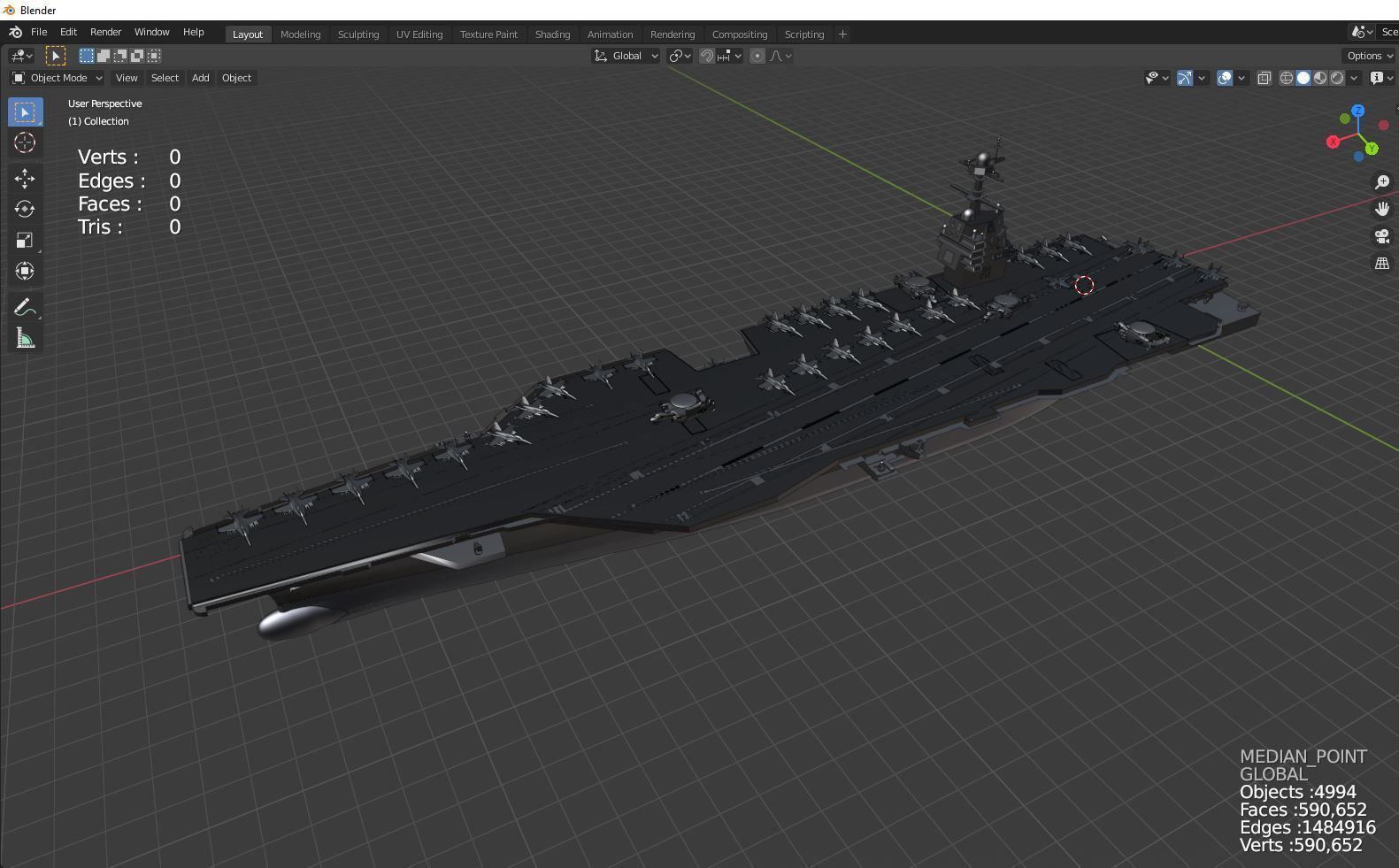Switch to the Animation workspace tab

[611, 35]
